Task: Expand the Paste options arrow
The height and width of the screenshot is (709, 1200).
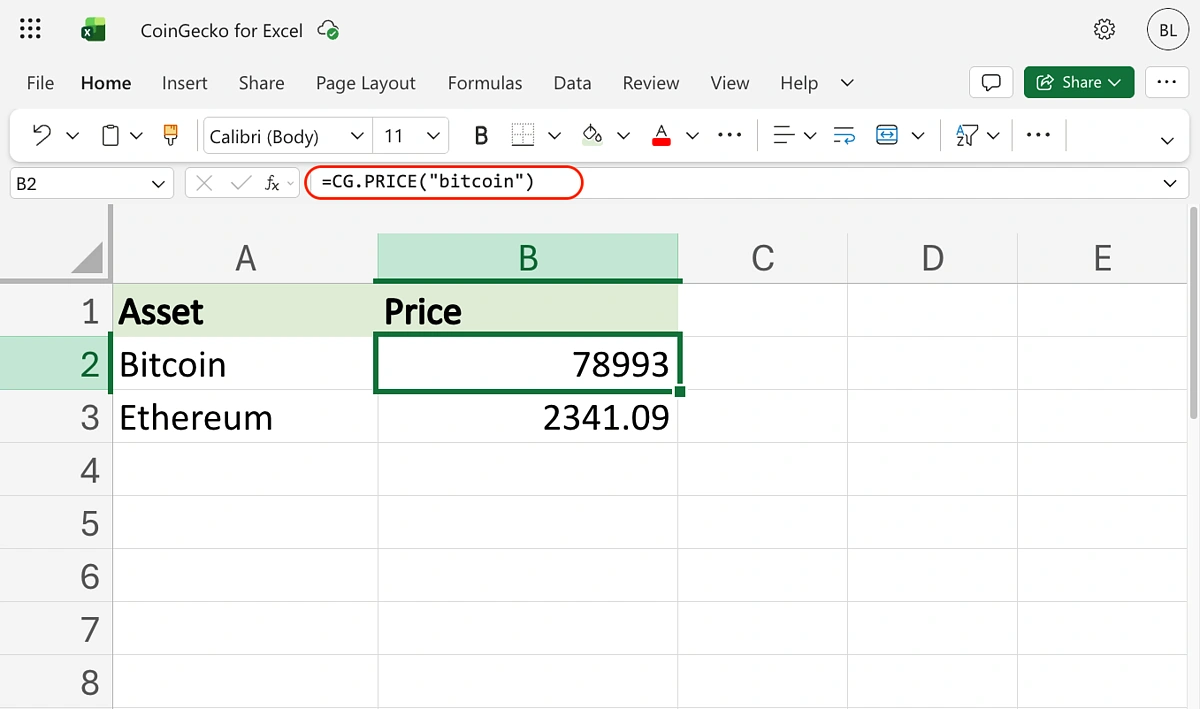Action: pyautogui.click(x=137, y=135)
